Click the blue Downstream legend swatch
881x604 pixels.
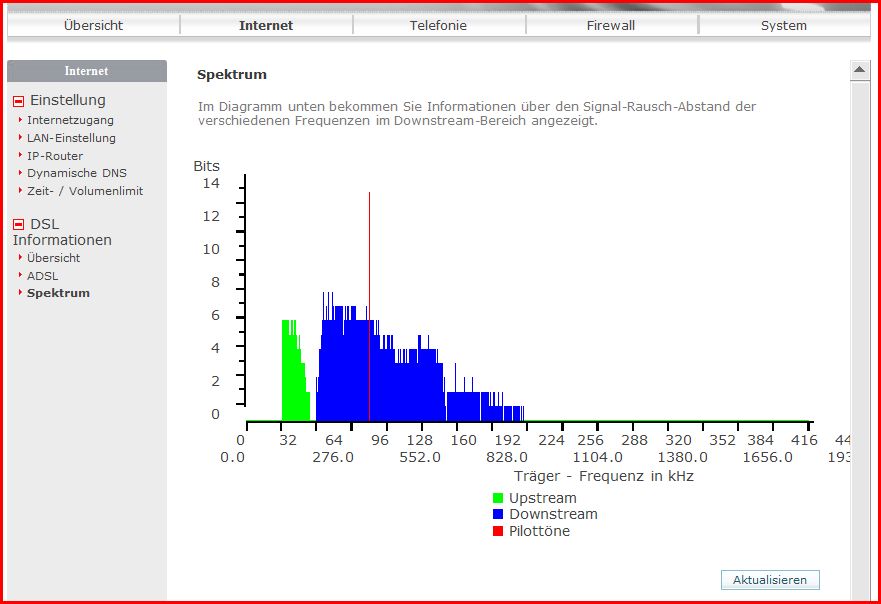498,514
